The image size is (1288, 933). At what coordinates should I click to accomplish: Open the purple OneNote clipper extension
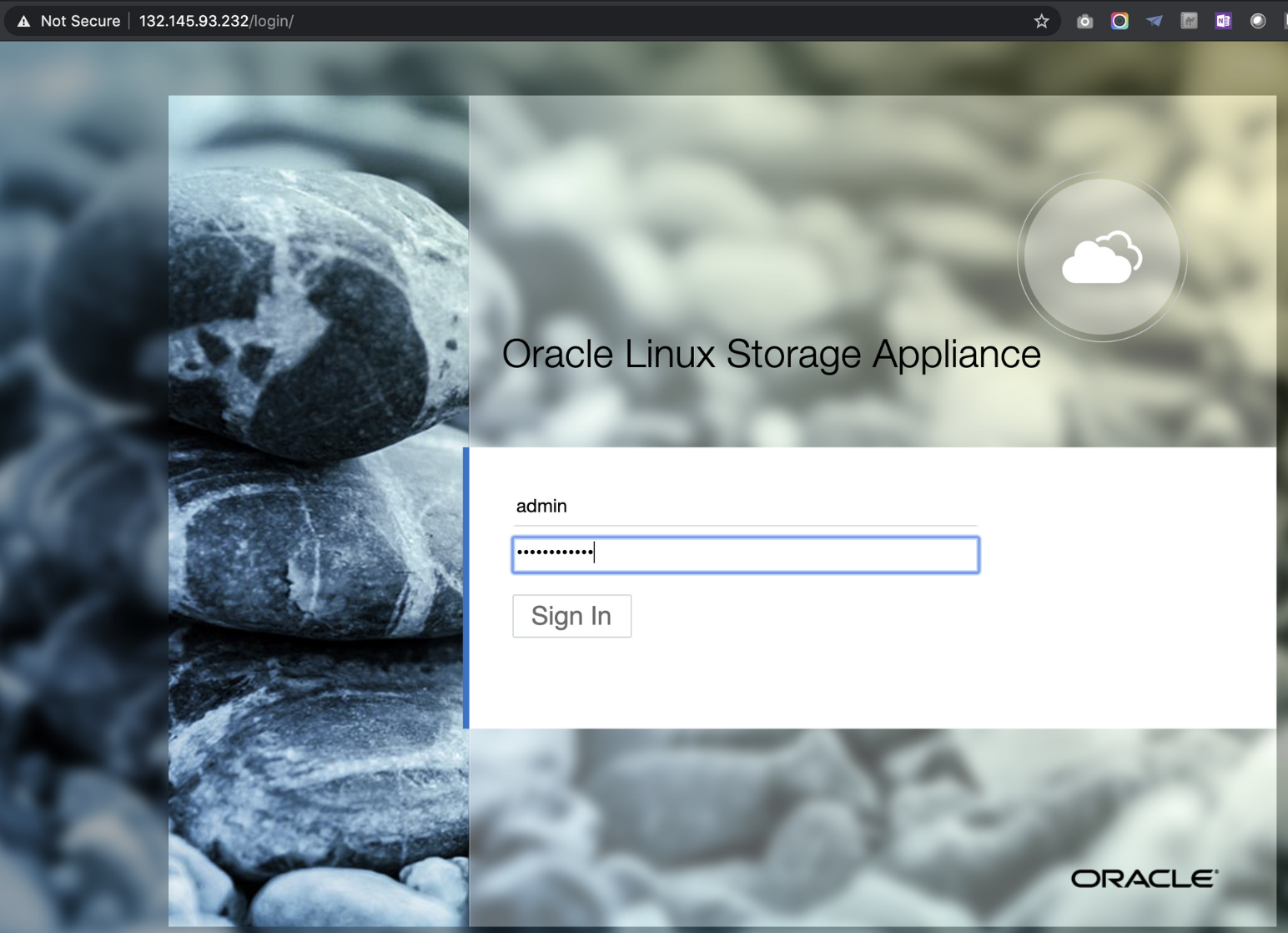click(1224, 21)
